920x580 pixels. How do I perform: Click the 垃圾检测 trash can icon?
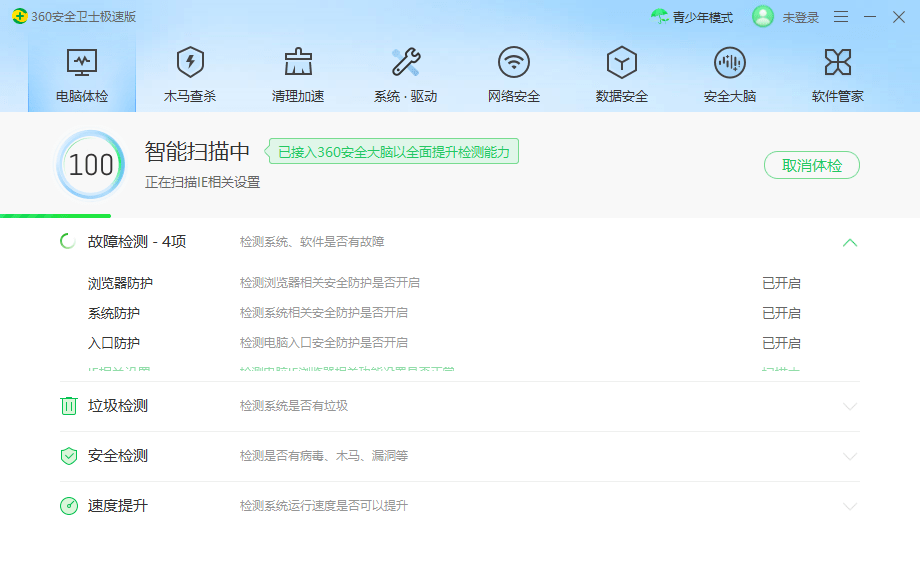(x=69, y=406)
